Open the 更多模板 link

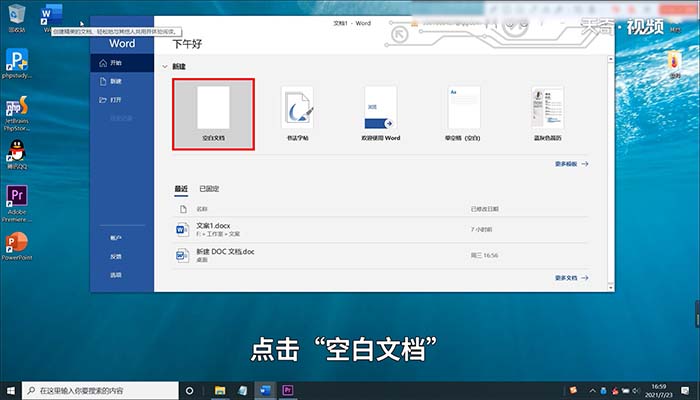click(x=571, y=164)
